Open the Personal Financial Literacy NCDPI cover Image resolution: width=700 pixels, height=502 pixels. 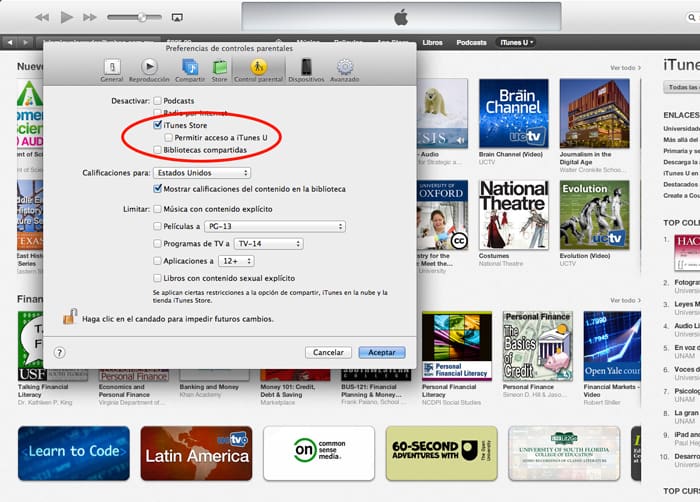[457, 346]
